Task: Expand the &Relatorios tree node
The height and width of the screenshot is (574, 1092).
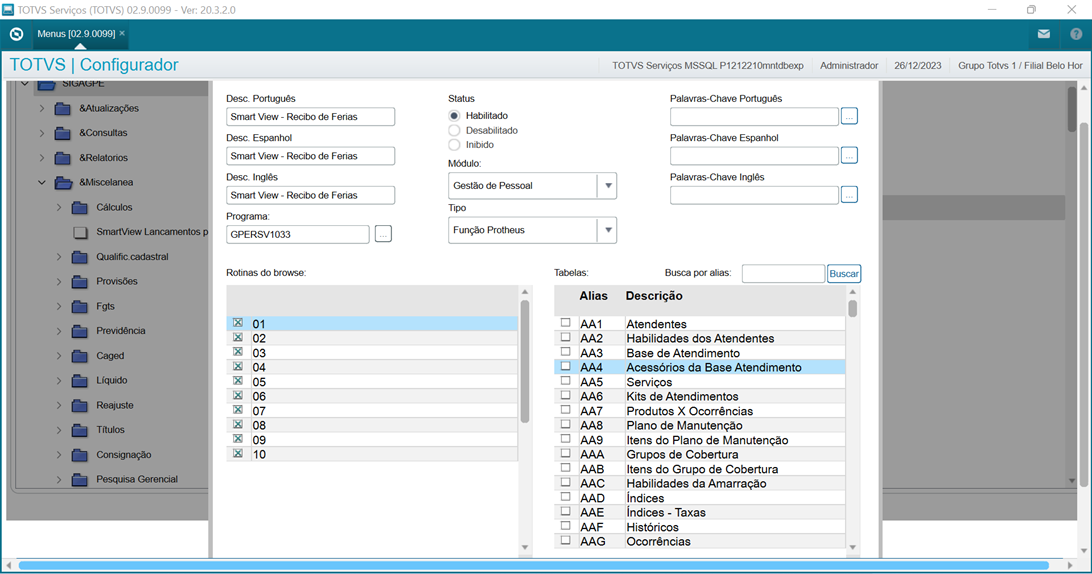Action: [42, 158]
